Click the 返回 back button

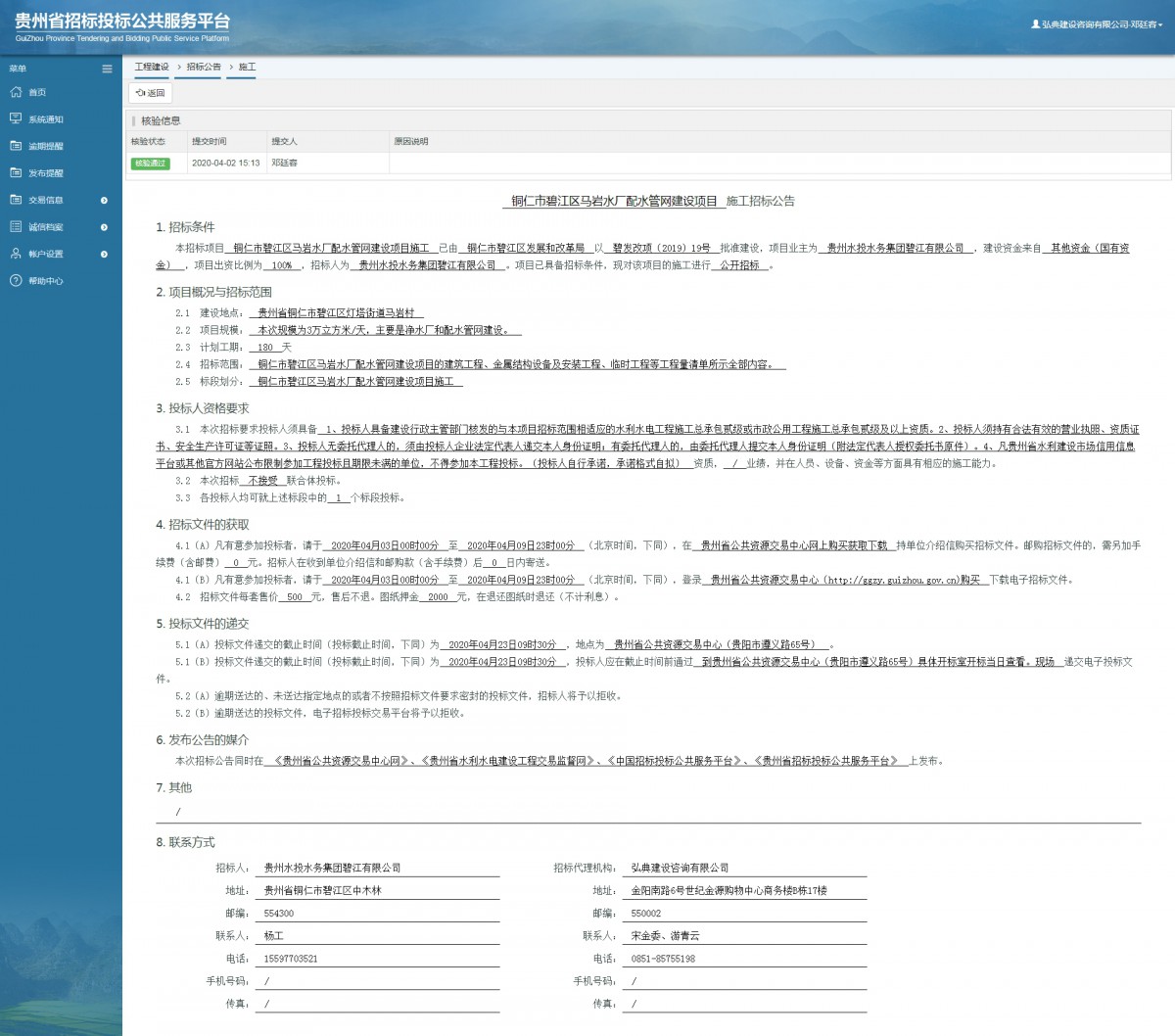151,93
